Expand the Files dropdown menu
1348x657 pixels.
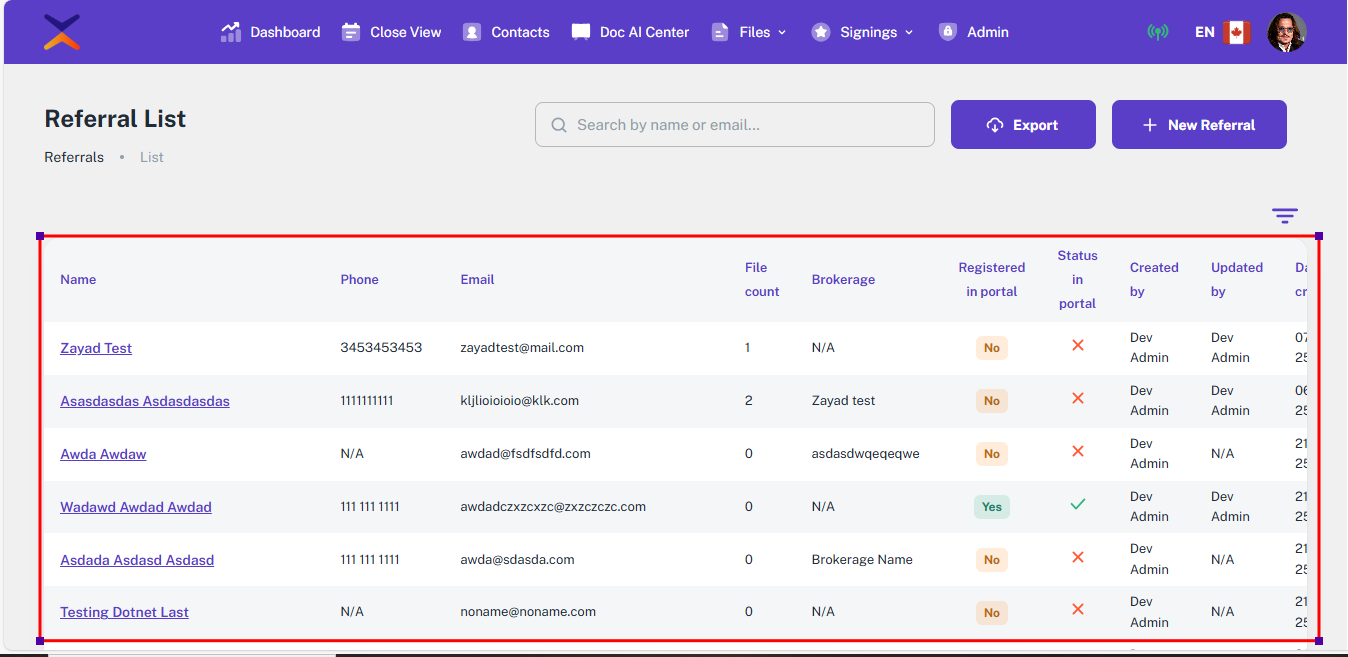click(x=749, y=32)
